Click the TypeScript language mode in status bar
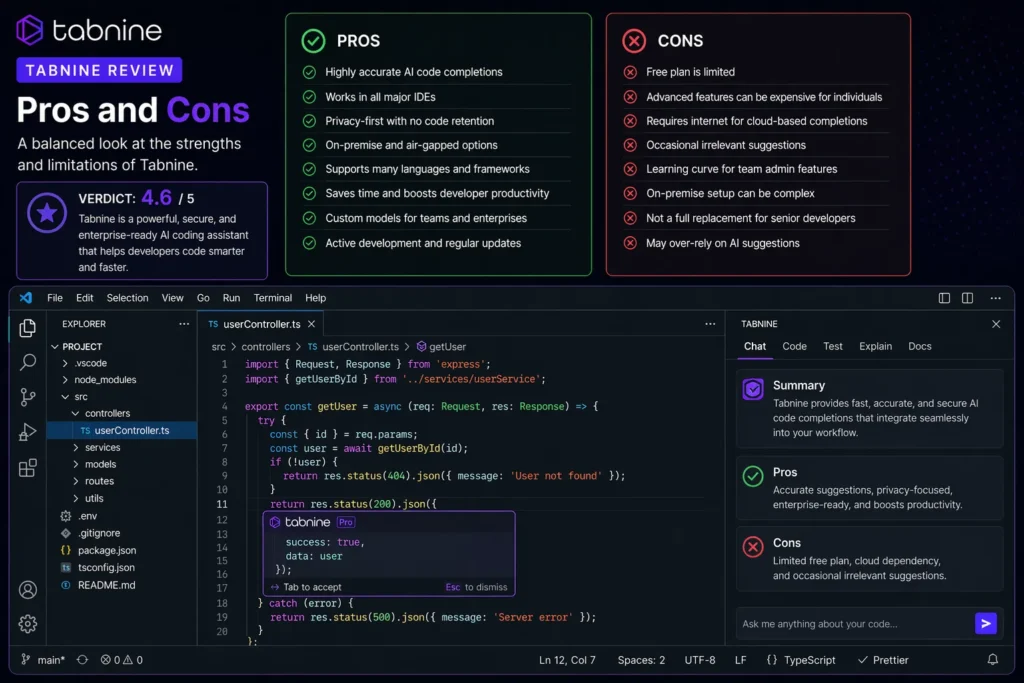Image resolution: width=1024 pixels, height=683 pixels. [x=801, y=659]
